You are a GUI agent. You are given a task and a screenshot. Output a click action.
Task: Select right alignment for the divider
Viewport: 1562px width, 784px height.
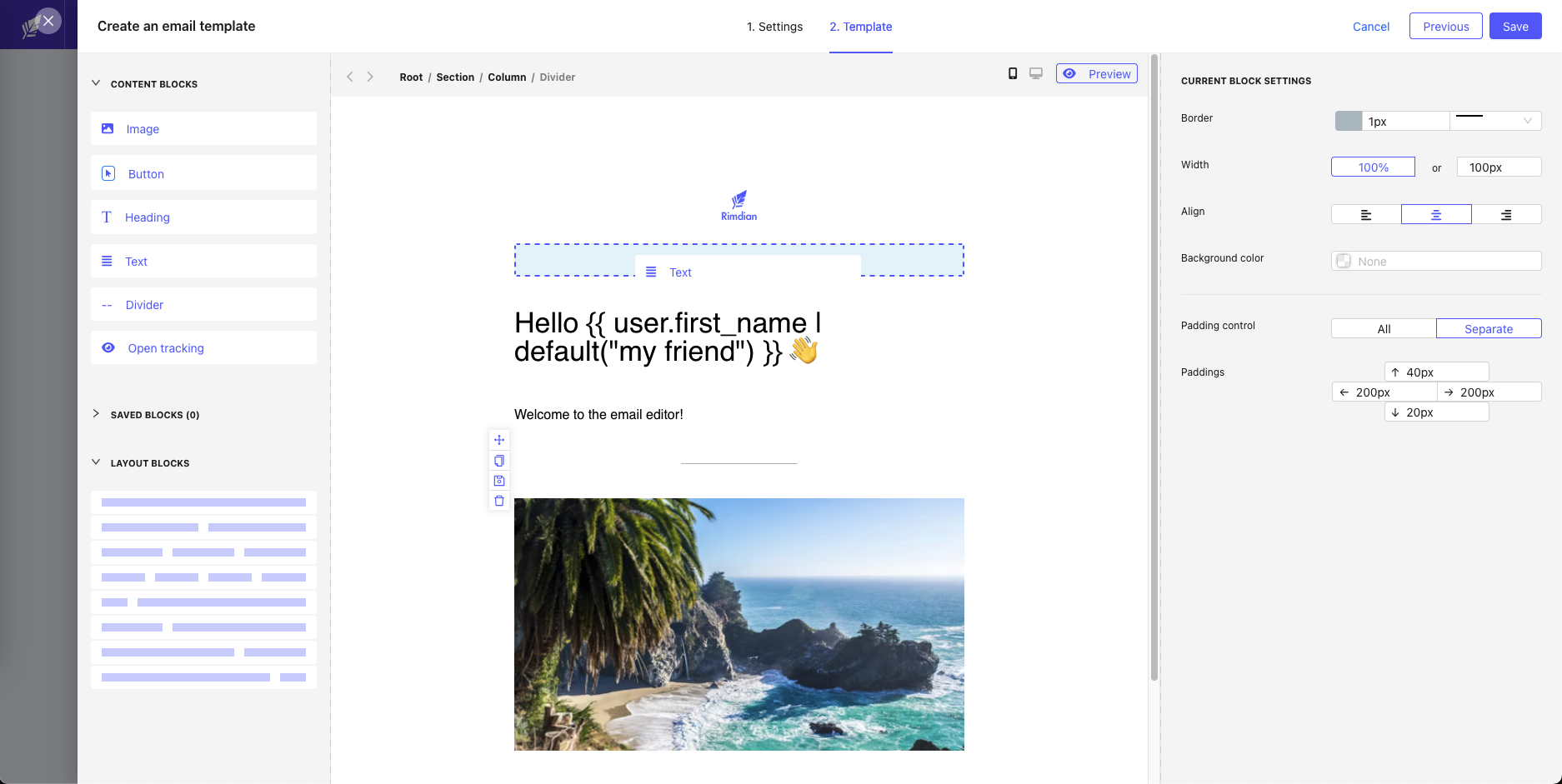pos(1507,214)
